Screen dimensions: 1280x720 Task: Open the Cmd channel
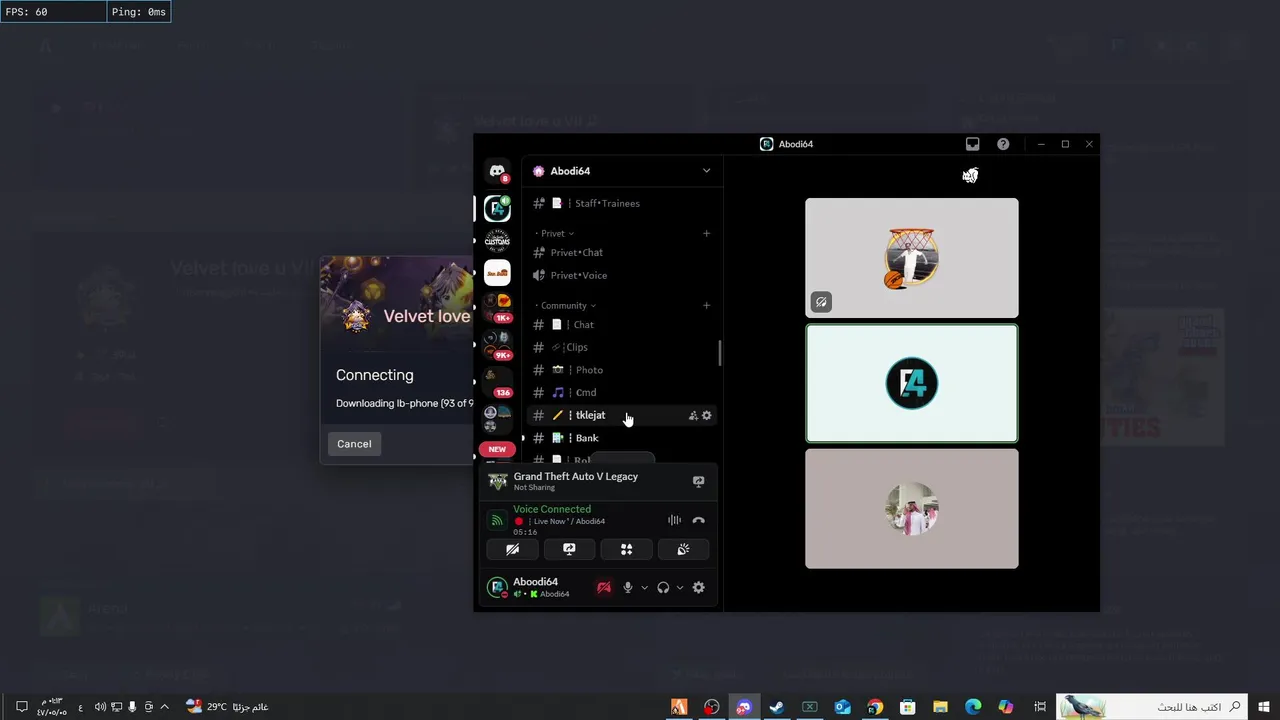tap(621, 392)
